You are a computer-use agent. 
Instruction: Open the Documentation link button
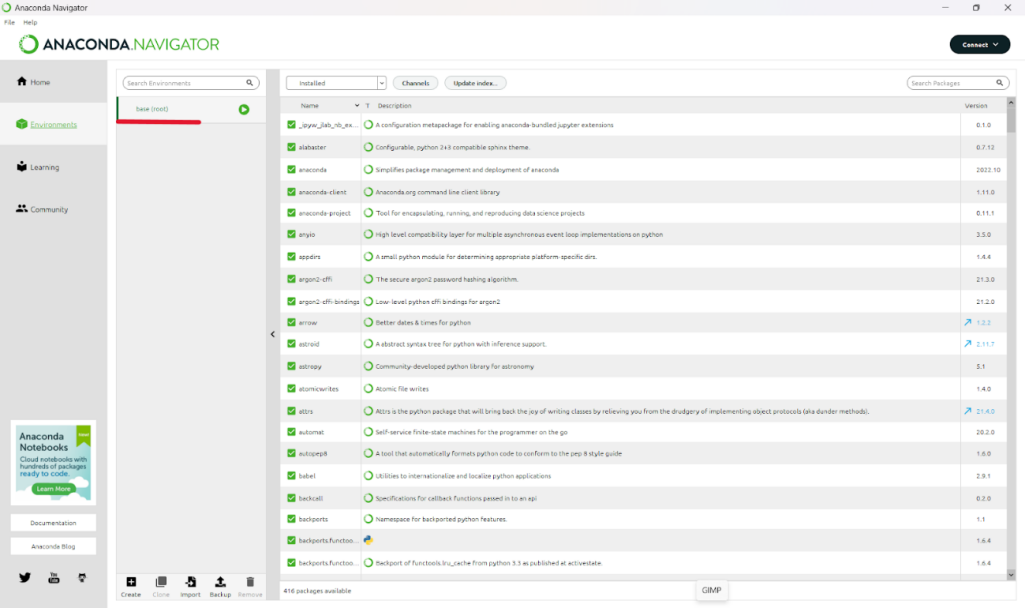tap(54, 523)
